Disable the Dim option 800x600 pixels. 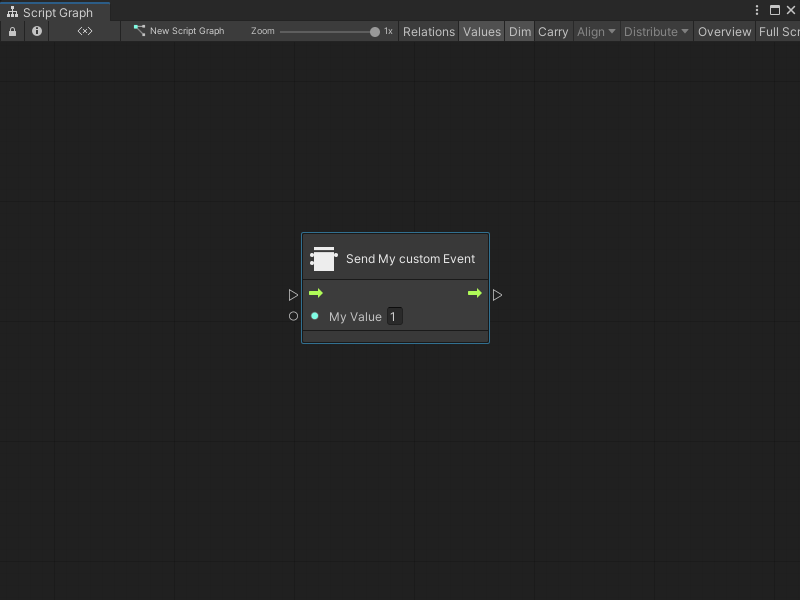tap(520, 31)
